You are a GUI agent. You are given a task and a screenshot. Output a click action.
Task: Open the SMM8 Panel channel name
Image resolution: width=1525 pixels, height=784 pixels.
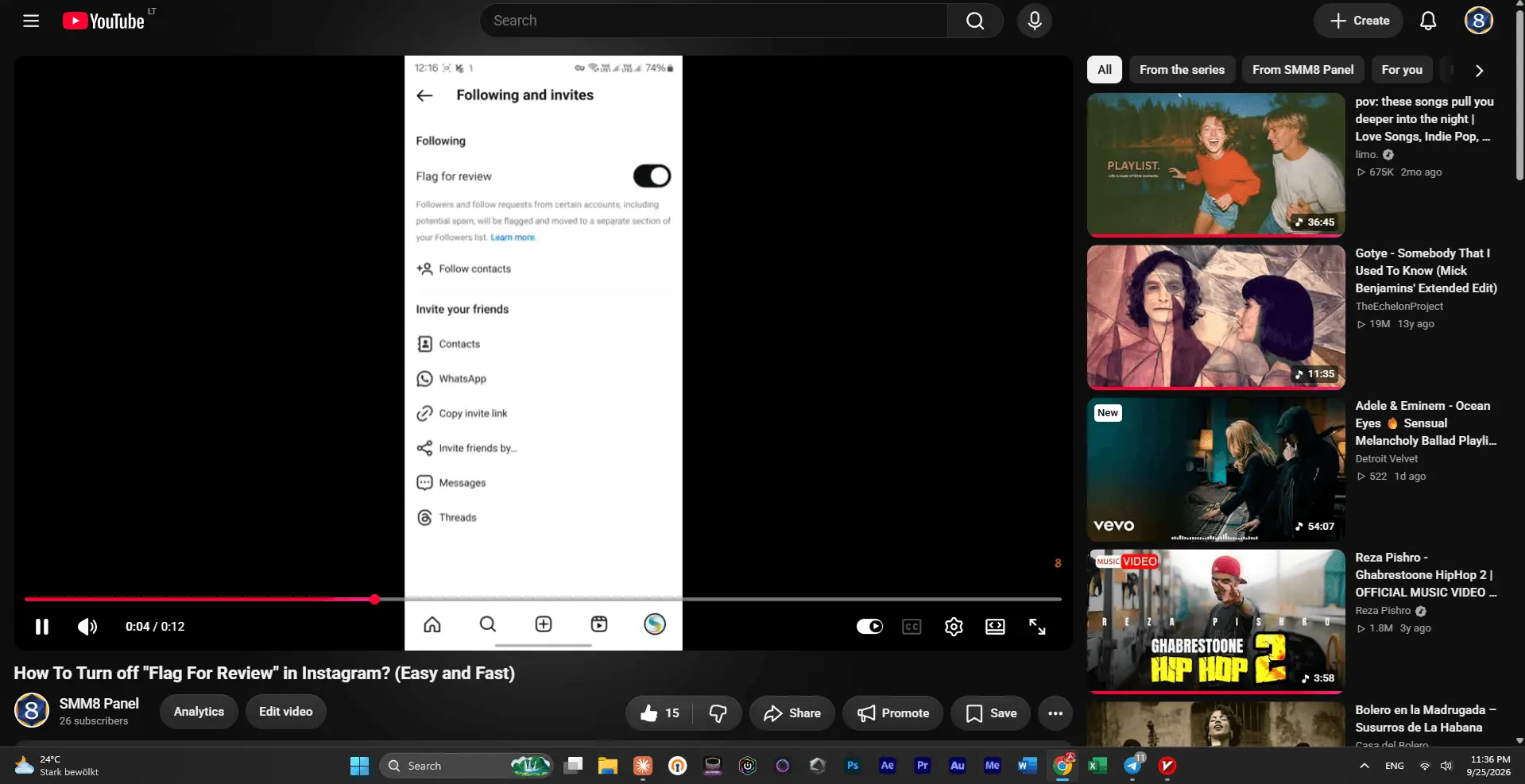pos(99,704)
